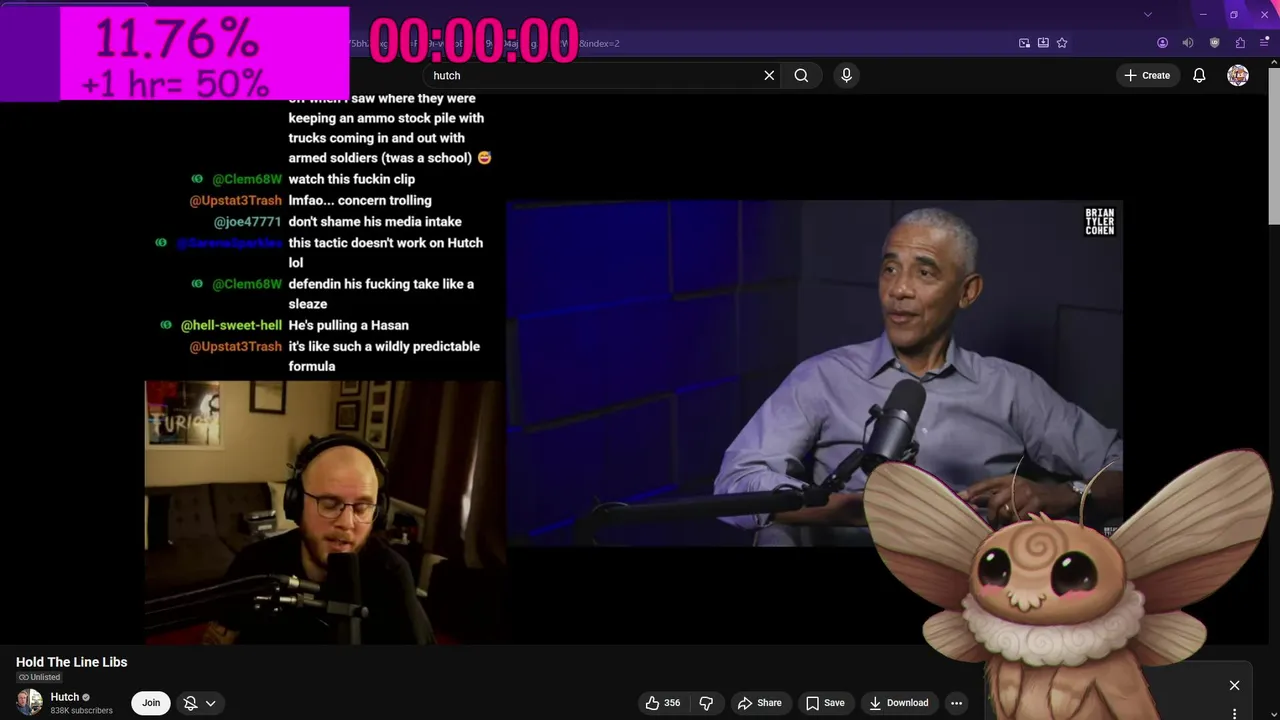
Task: Click the 'Hold The Line Libs' title
Action: [72, 662]
